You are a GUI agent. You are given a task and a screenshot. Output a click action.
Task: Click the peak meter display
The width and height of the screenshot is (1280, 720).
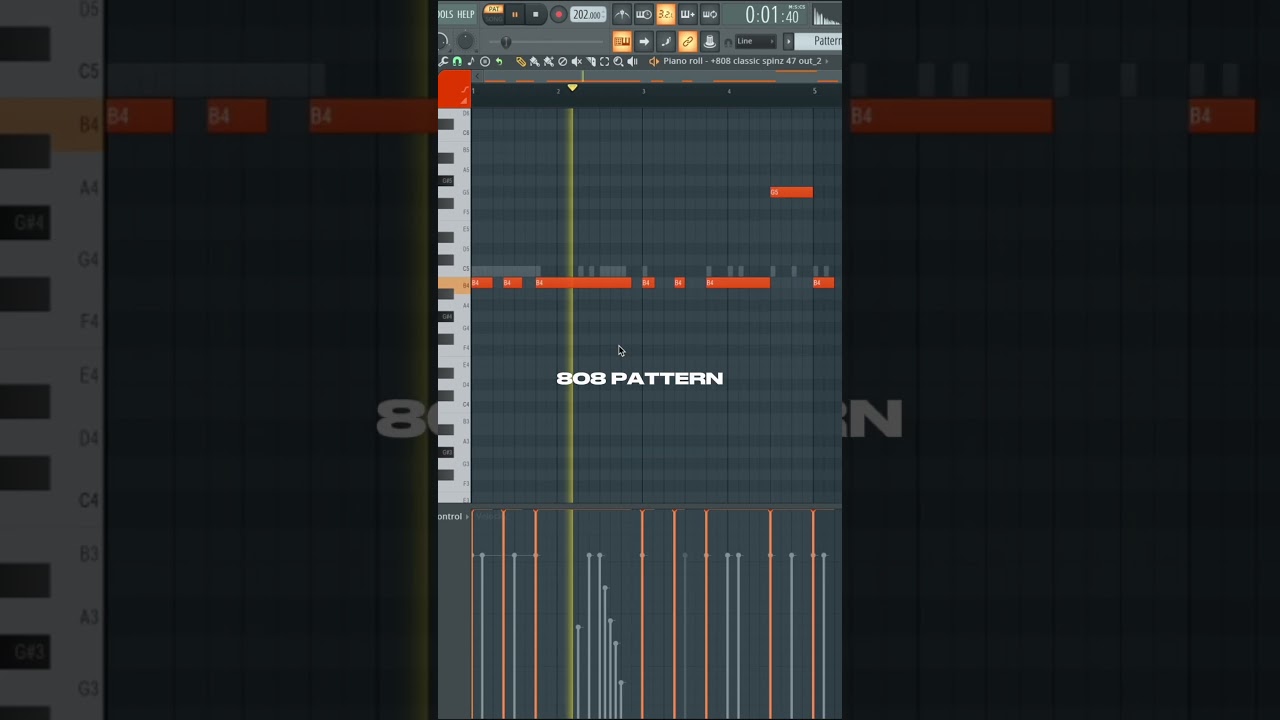tap(827, 14)
